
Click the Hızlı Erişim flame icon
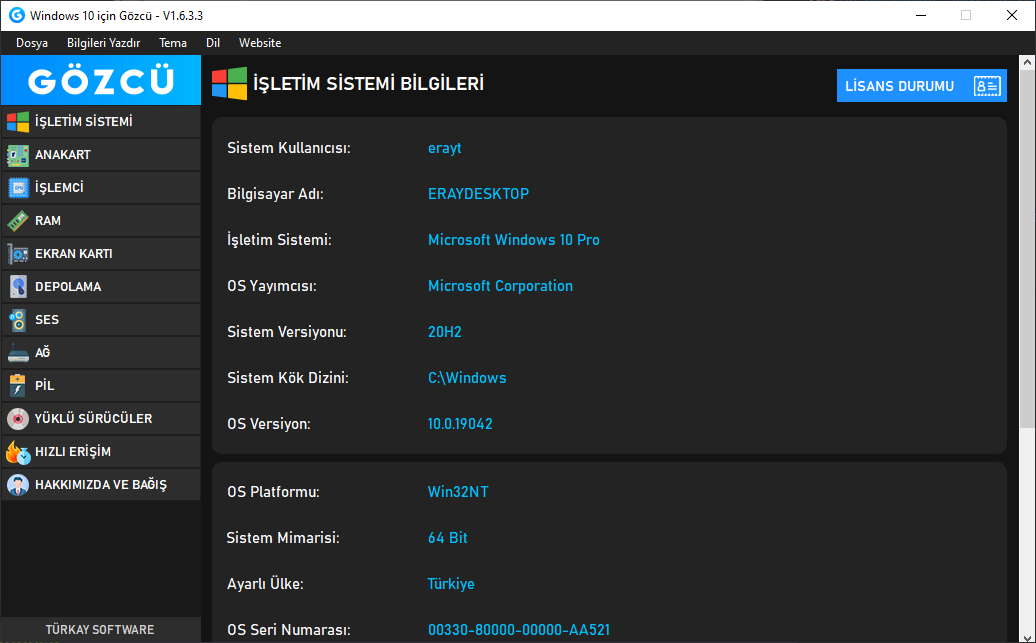(18, 452)
